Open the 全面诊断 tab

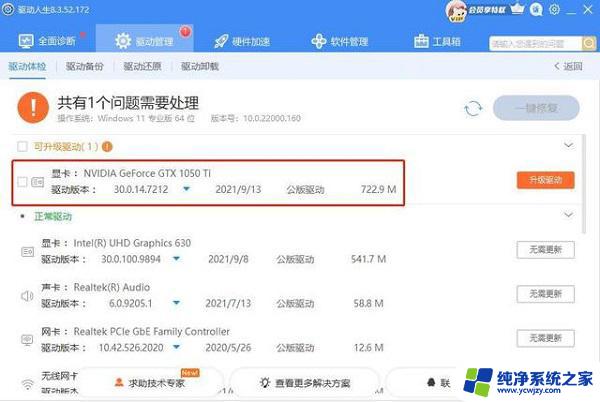coord(47,41)
